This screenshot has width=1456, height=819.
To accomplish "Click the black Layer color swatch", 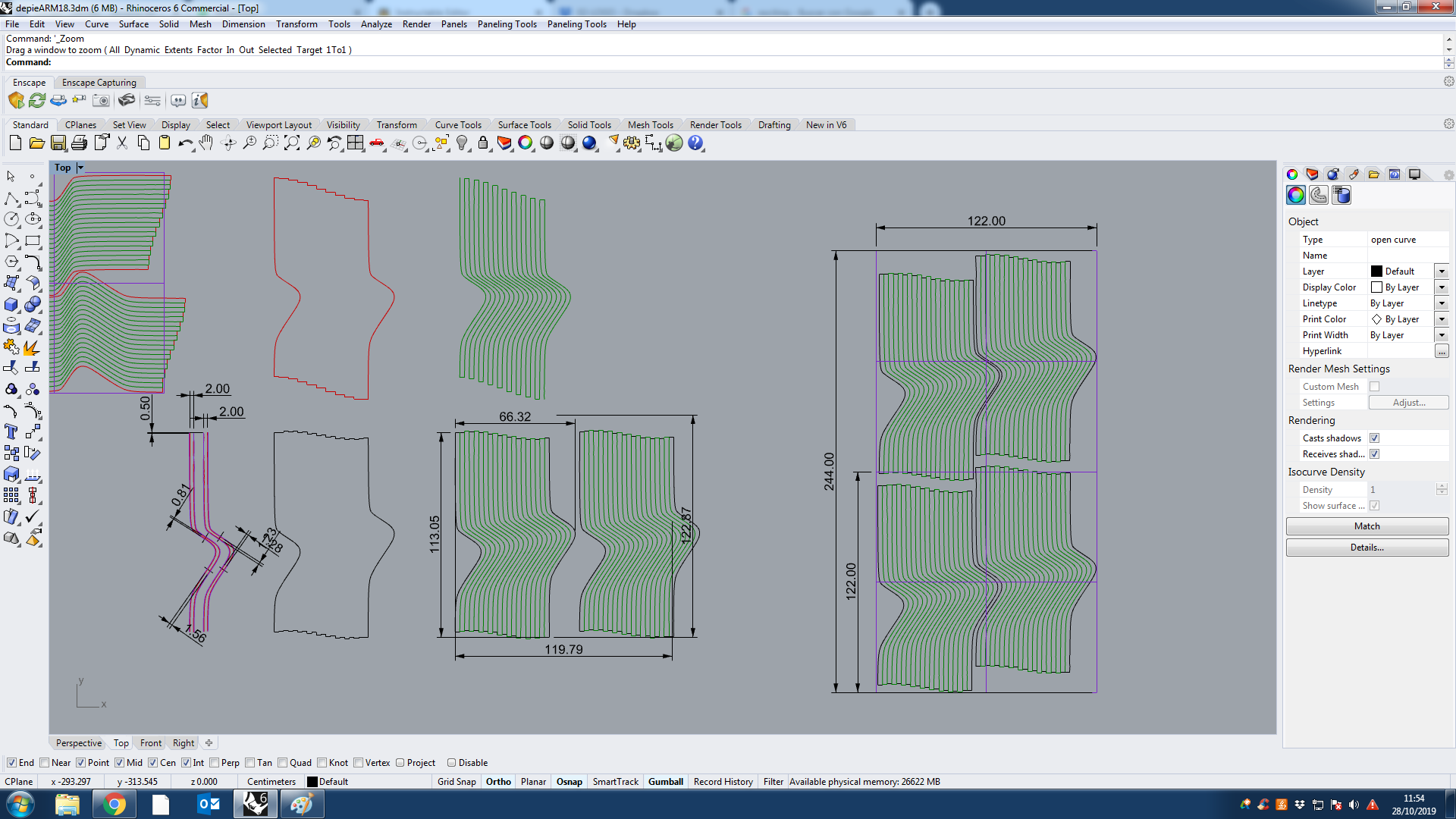I will (1376, 271).
